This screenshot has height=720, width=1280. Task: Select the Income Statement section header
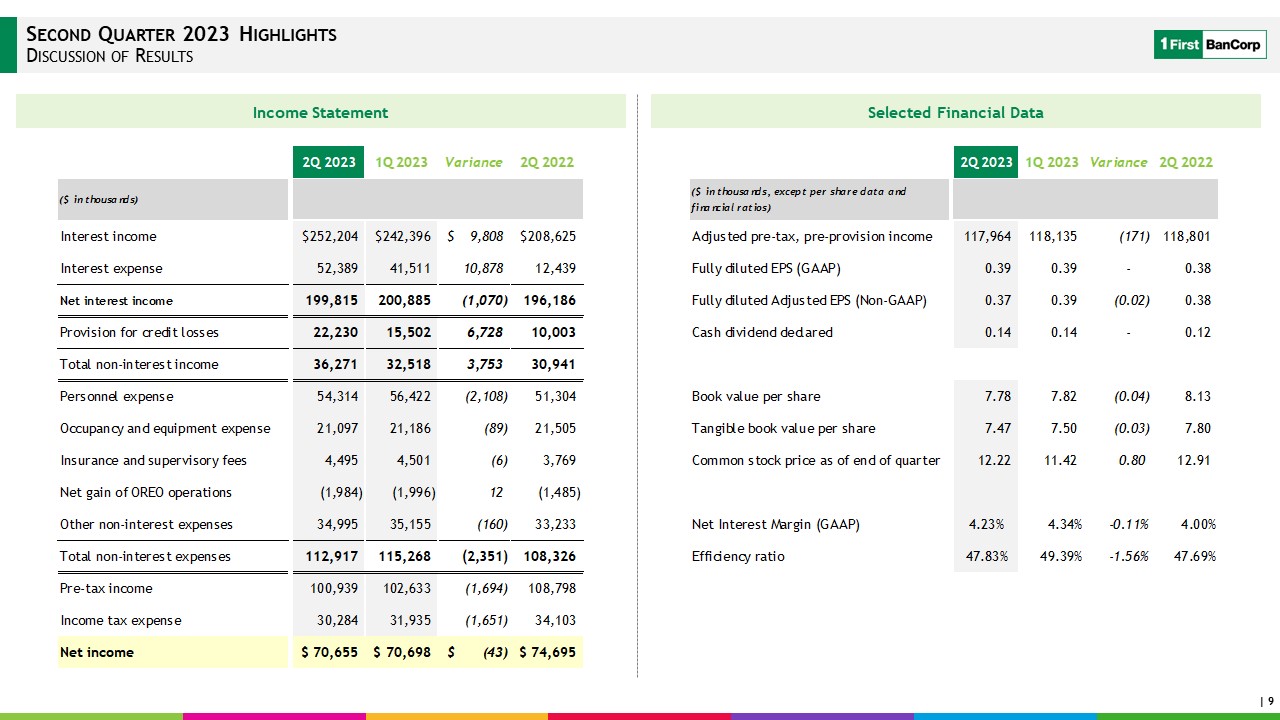[320, 113]
